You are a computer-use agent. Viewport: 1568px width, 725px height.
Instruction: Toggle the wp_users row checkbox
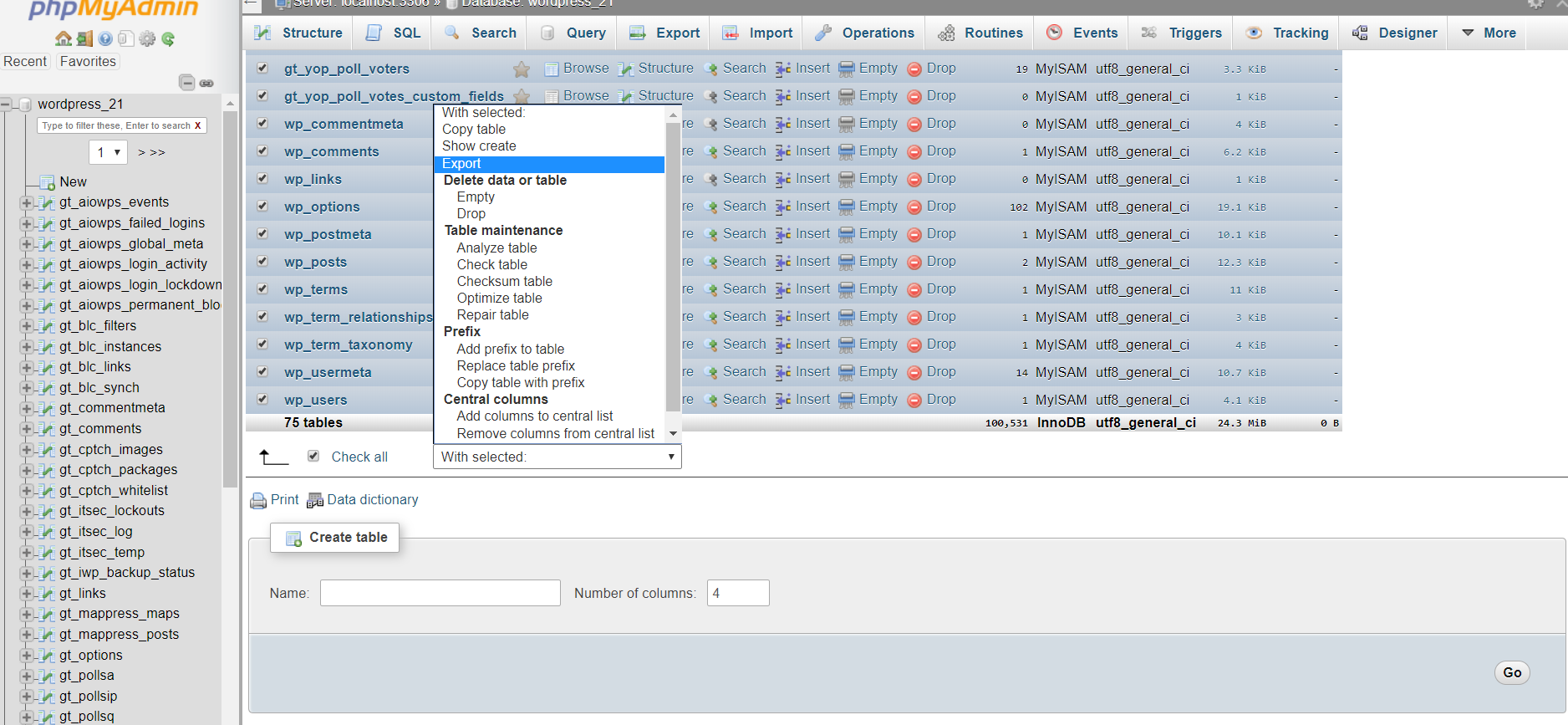262,399
